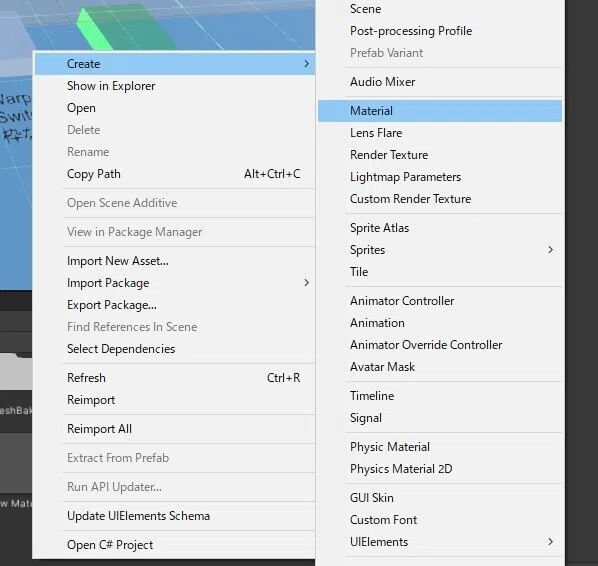The height and width of the screenshot is (566, 598).
Task: Click the Scene menu item
Action: (440, 9)
